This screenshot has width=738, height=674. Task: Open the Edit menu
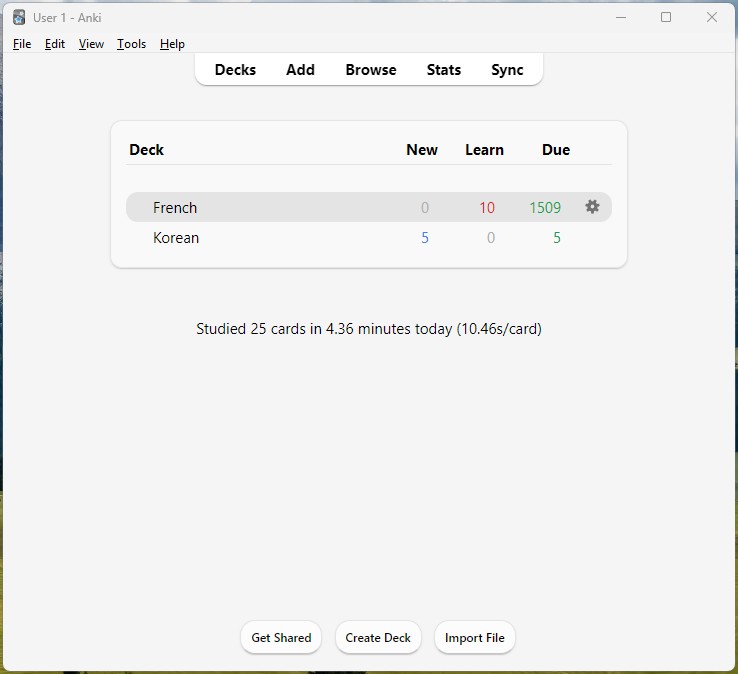click(x=55, y=44)
